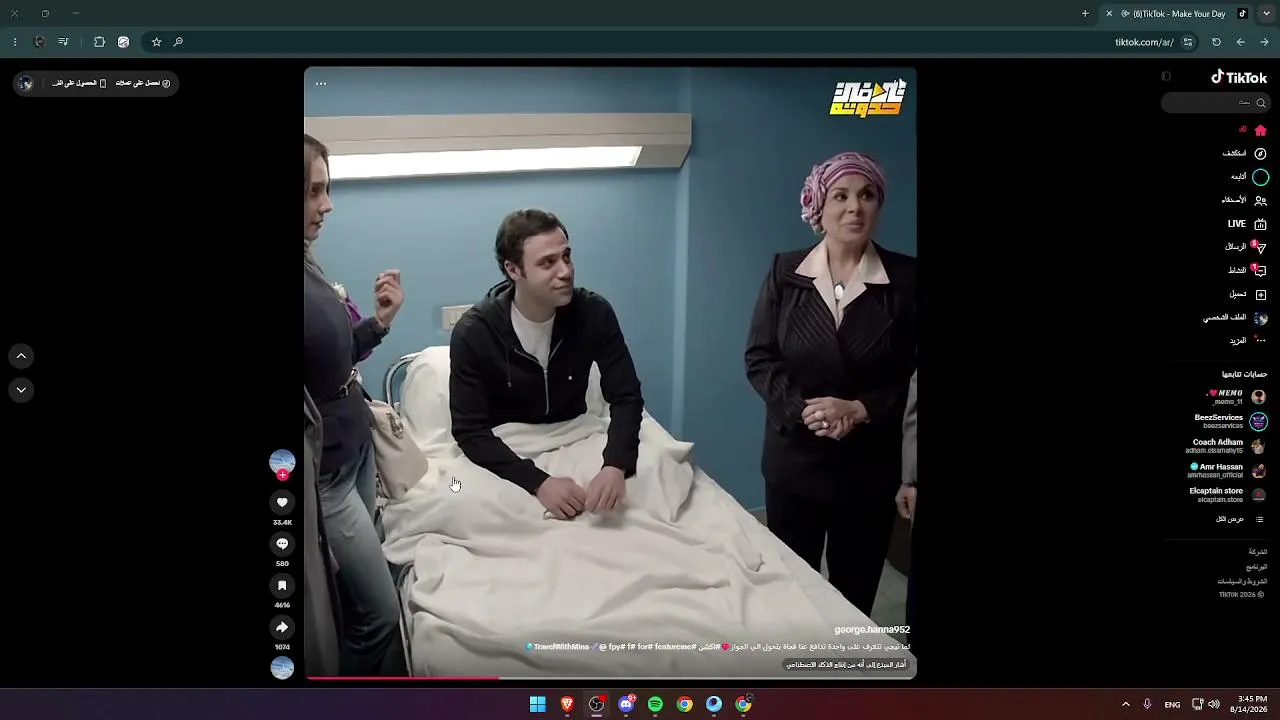The image size is (1280, 720).
Task: Open the site info icon beside the URL
Action: pyautogui.click(x=1188, y=42)
